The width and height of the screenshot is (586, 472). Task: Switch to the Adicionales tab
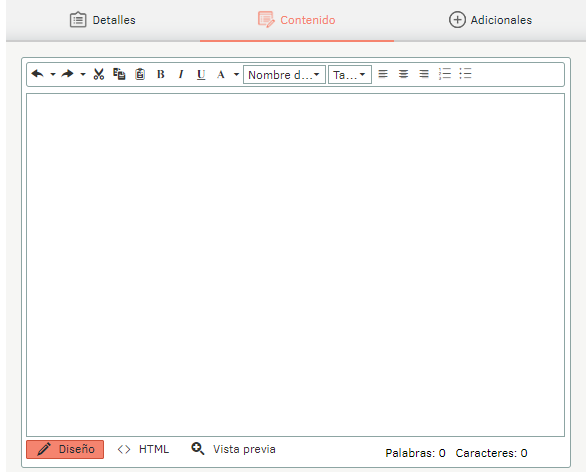click(x=490, y=20)
